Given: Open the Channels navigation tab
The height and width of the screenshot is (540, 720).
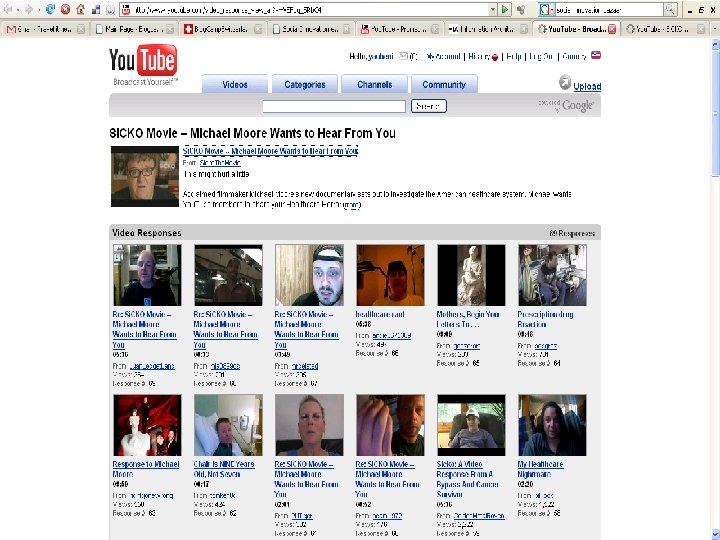Looking at the screenshot, I should (x=374, y=84).
